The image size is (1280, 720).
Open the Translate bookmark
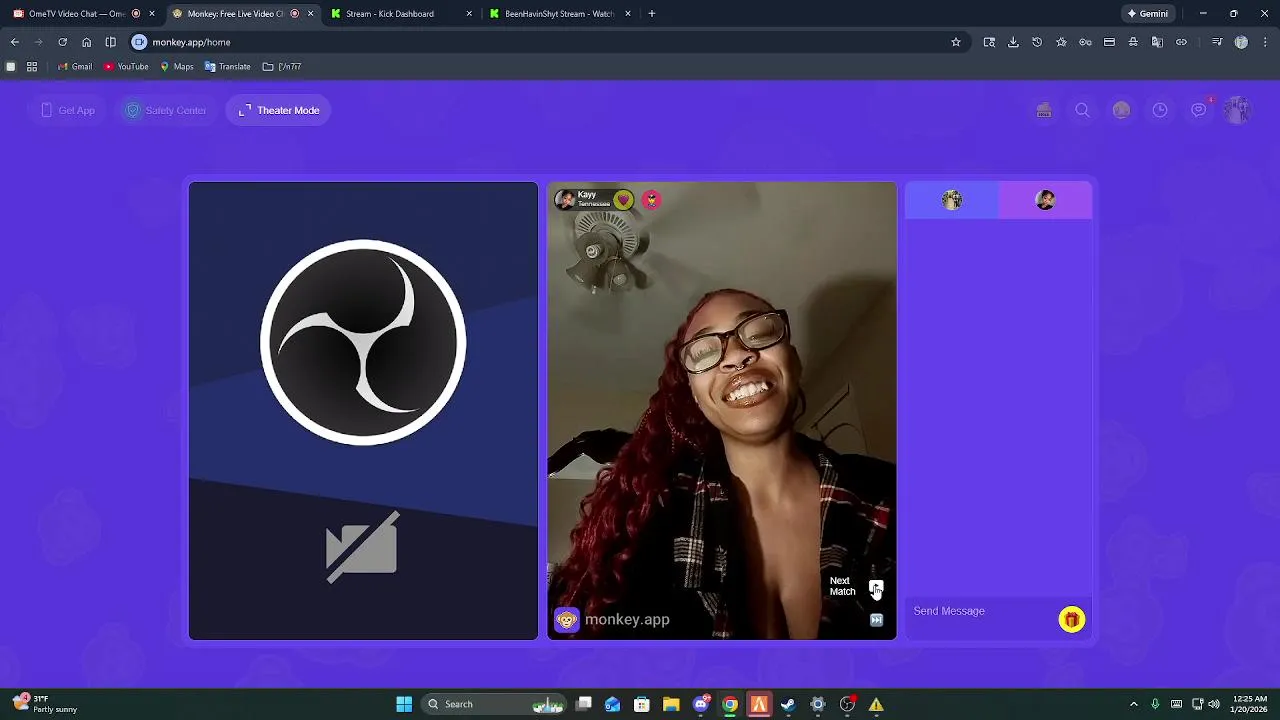(x=227, y=67)
